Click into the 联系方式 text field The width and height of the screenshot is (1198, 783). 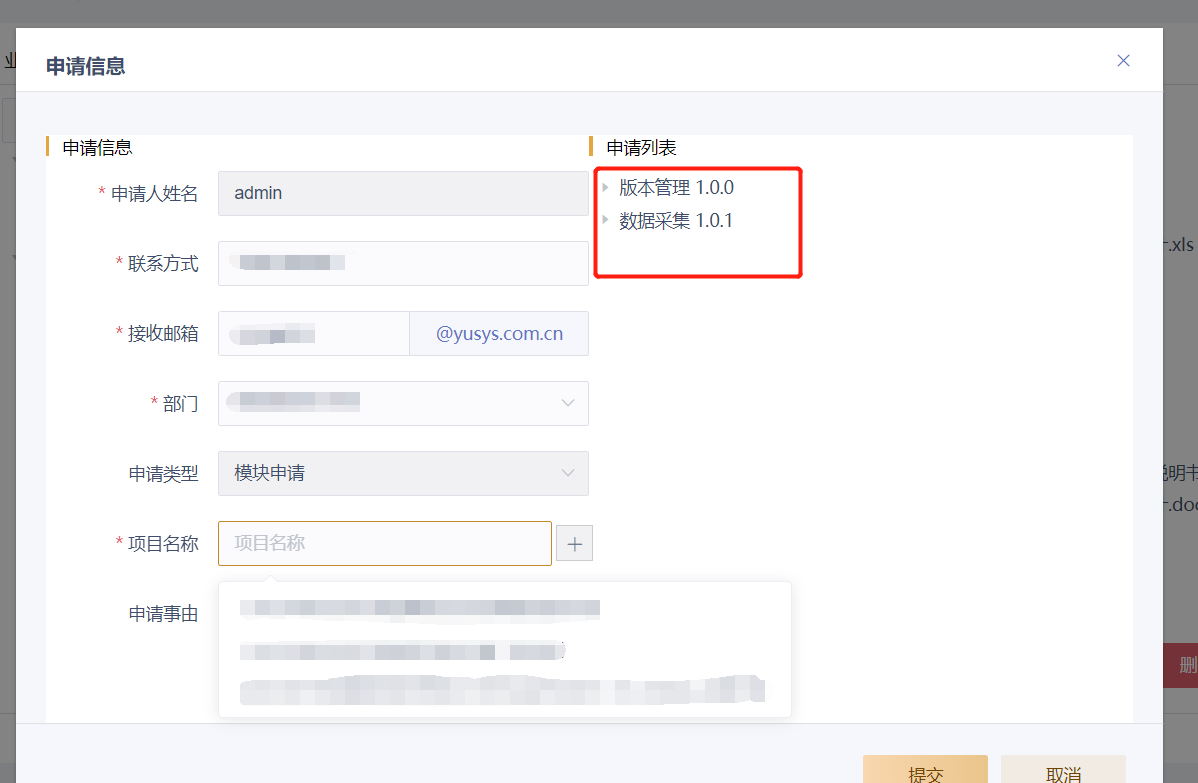tap(403, 264)
